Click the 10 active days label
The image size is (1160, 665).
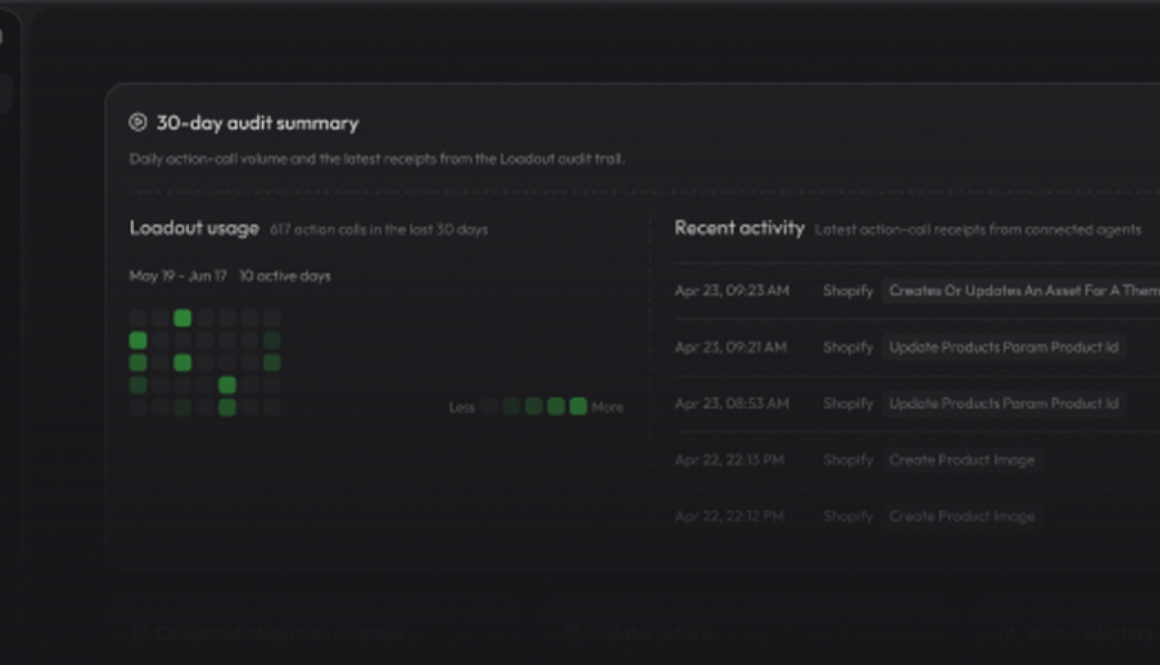[285, 276]
